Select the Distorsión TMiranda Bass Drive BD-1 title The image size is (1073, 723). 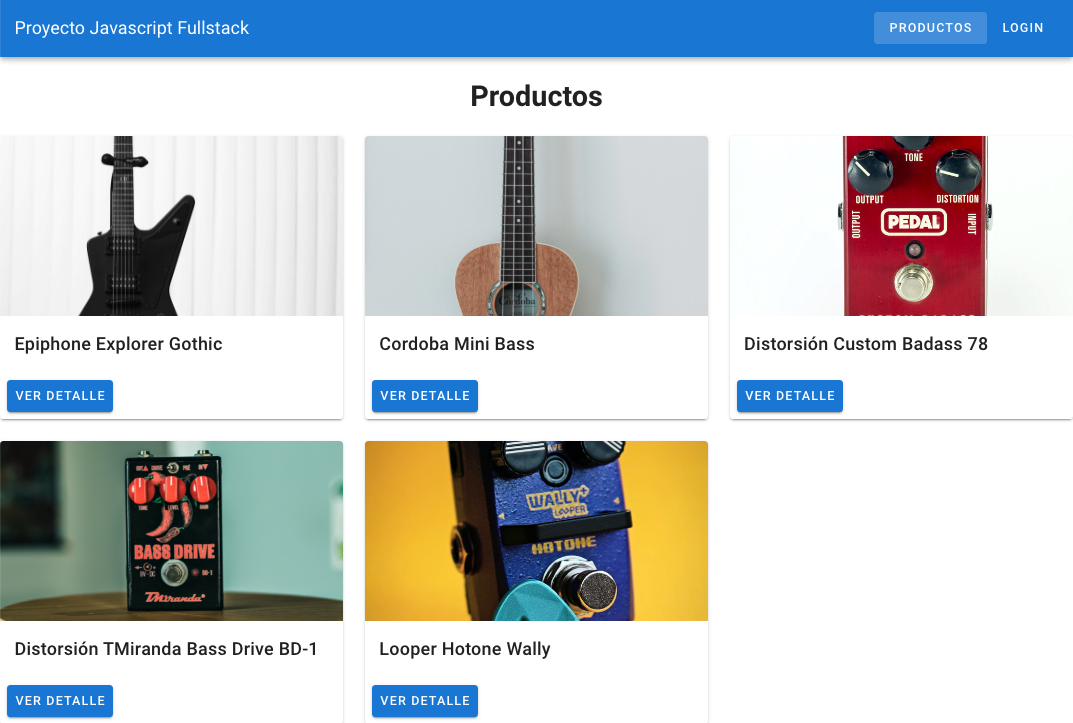click(x=166, y=649)
